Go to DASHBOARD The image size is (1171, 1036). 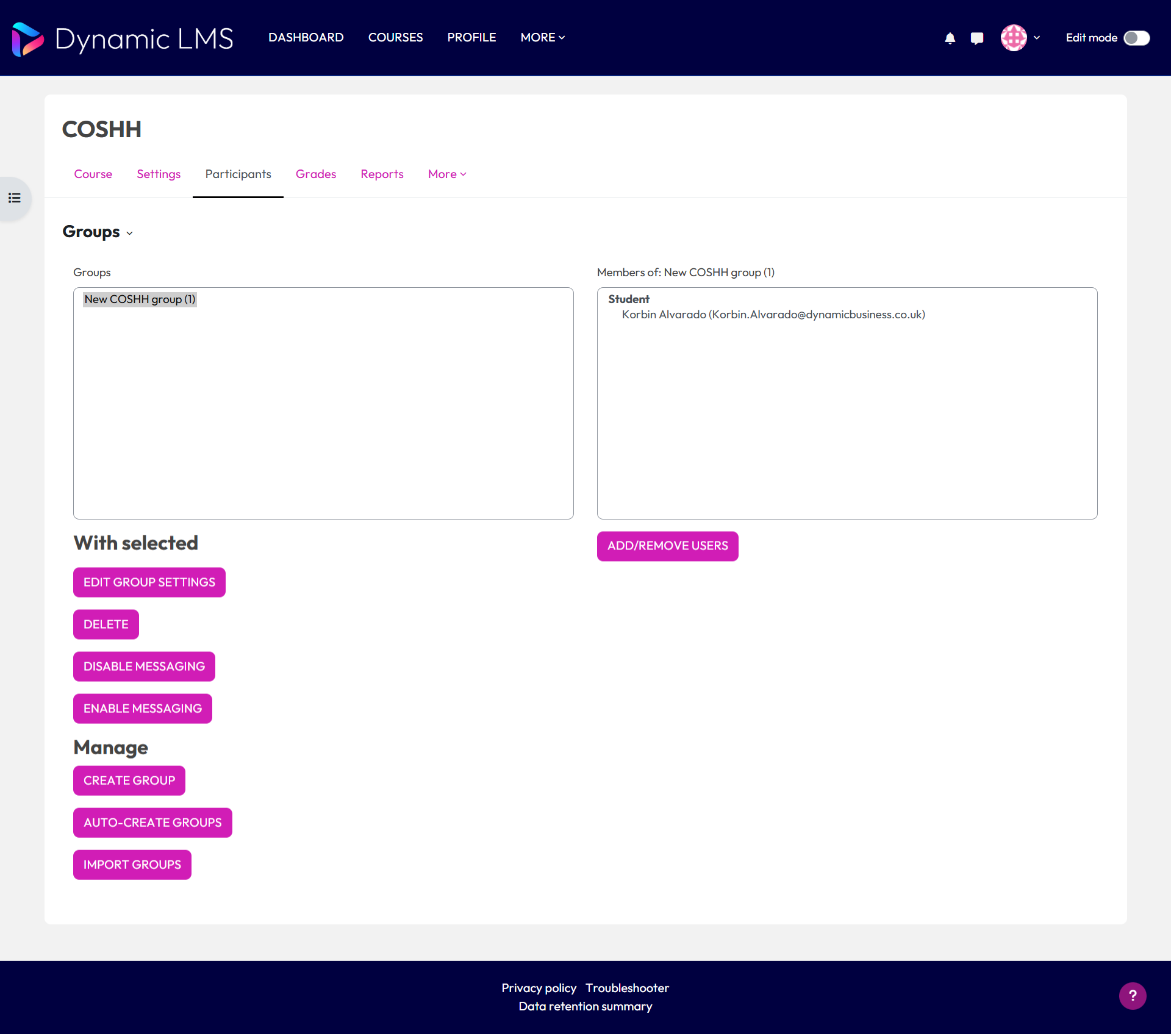pyautogui.click(x=306, y=38)
